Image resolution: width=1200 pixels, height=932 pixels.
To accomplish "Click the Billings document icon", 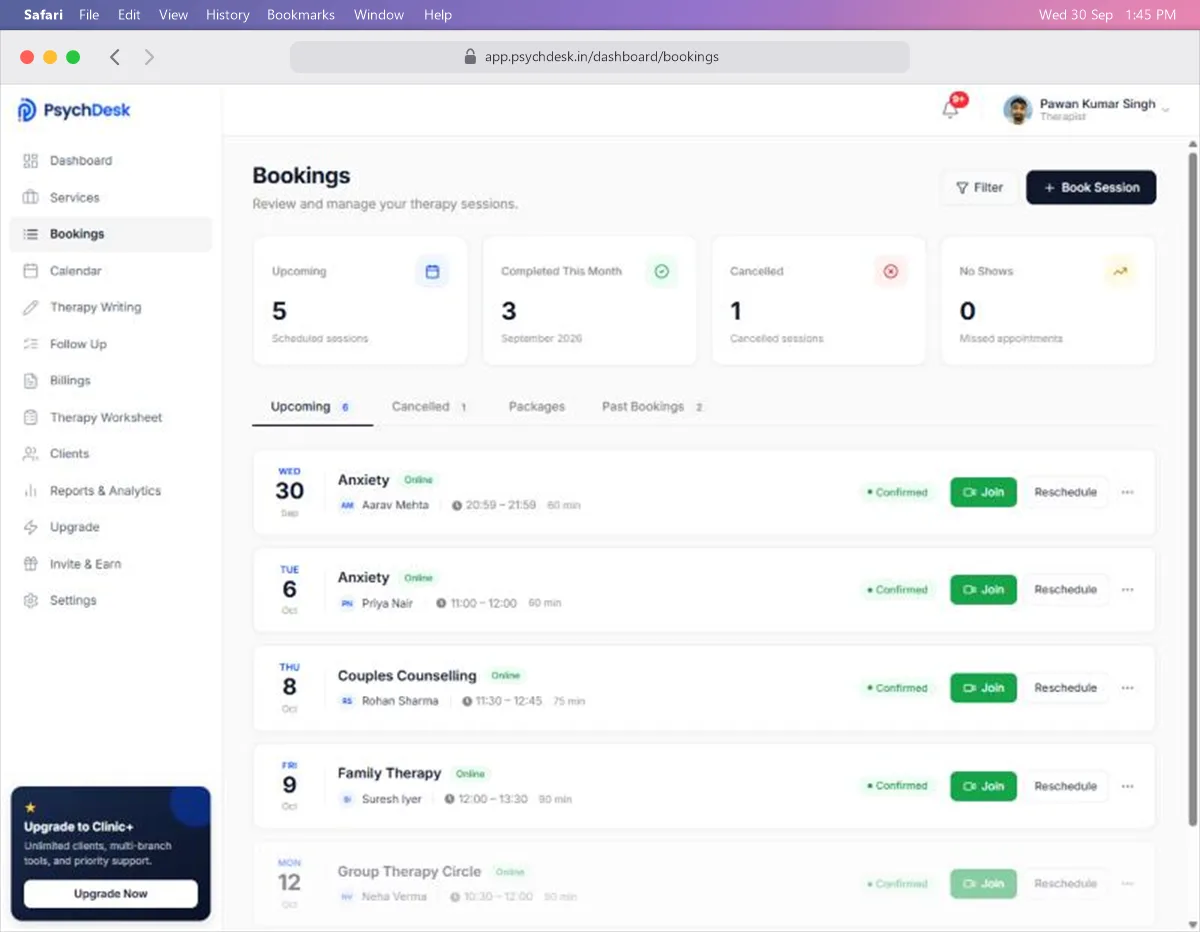I will pyautogui.click(x=30, y=380).
